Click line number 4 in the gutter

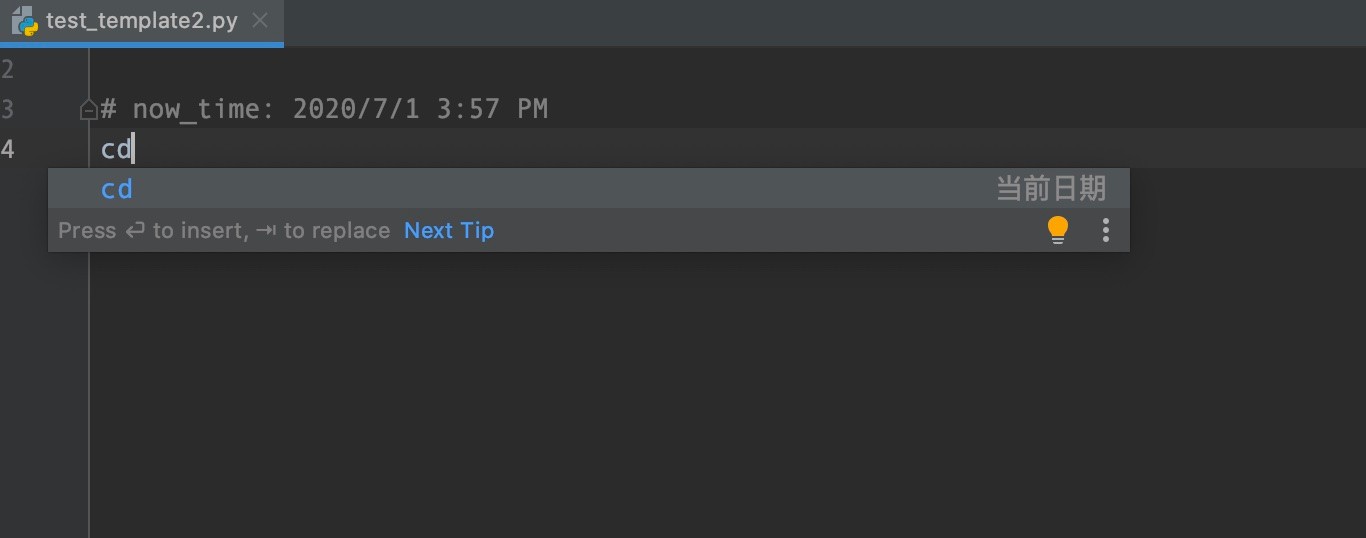tap(8, 149)
